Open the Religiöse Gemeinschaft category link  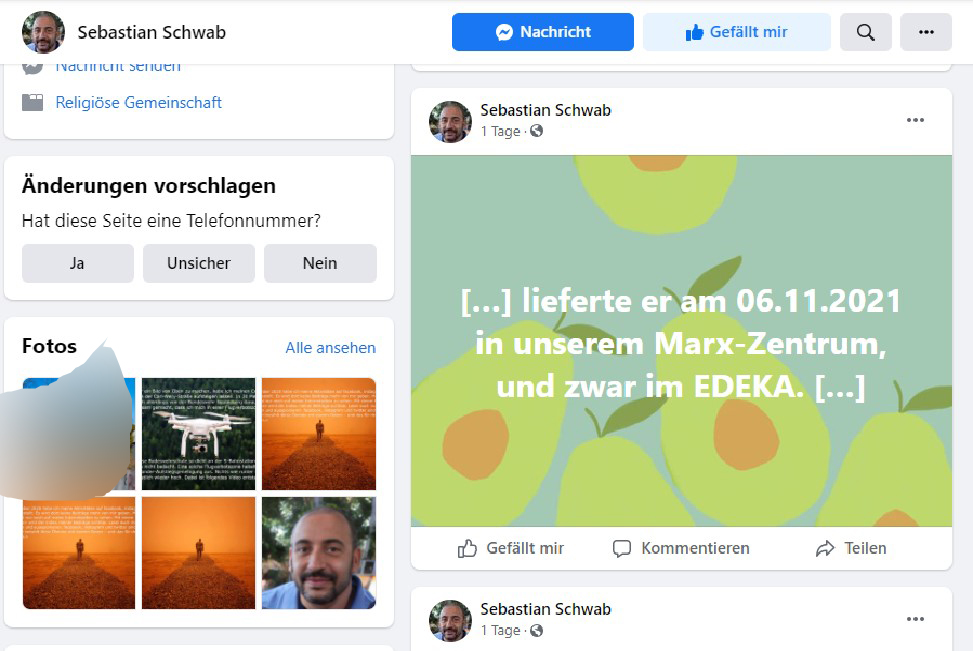pos(138,102)
